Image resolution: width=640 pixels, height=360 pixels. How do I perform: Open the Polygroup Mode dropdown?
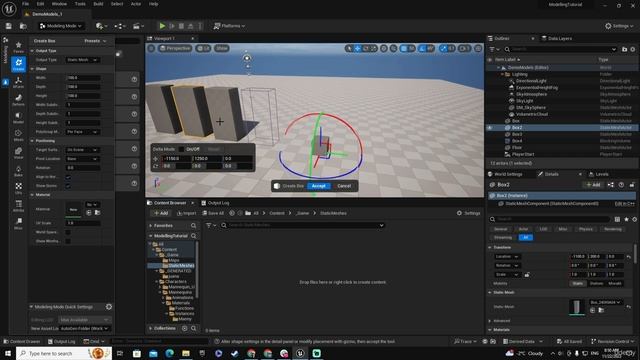coord(82,132)
